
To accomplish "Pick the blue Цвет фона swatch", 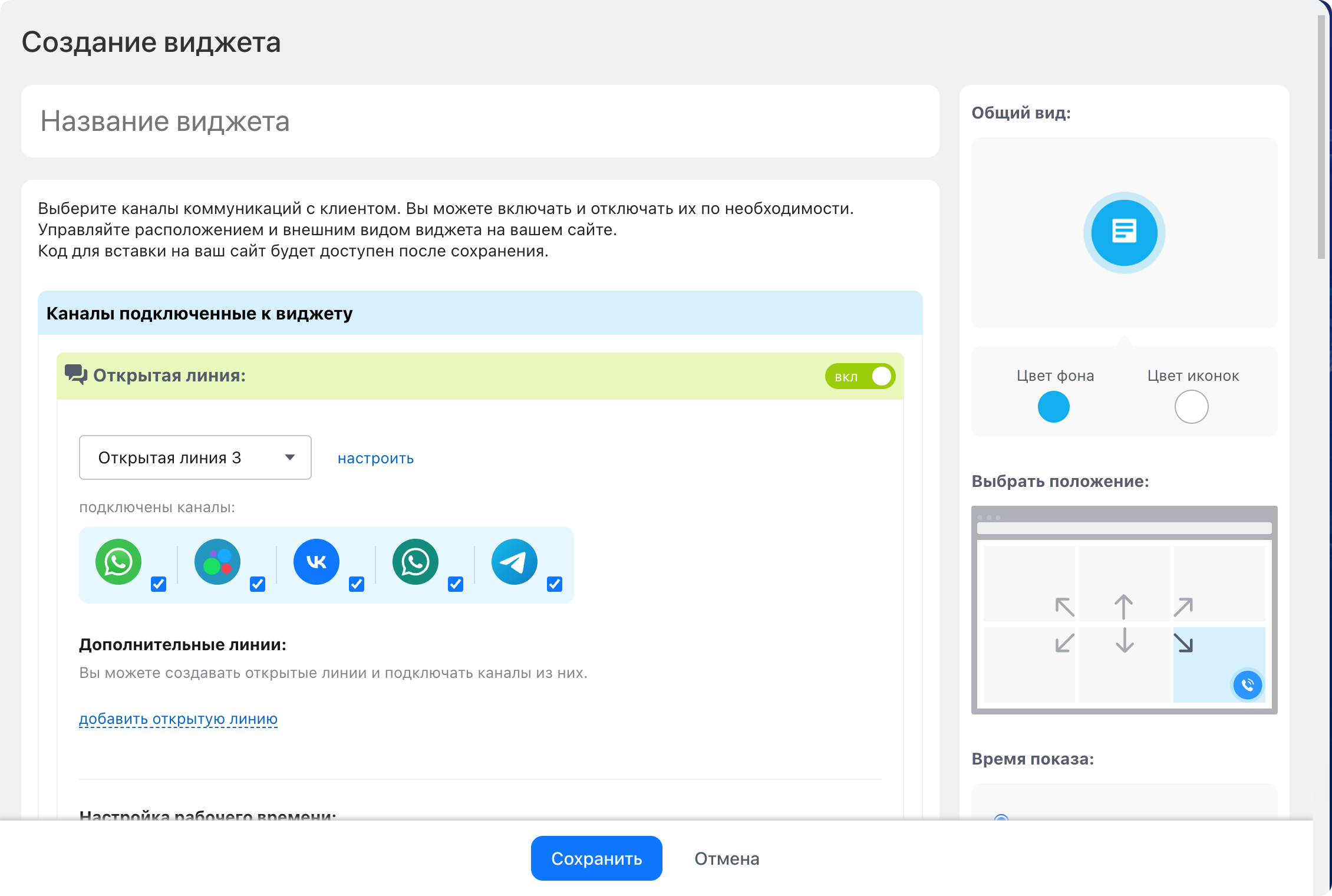I will point(1054,407).
